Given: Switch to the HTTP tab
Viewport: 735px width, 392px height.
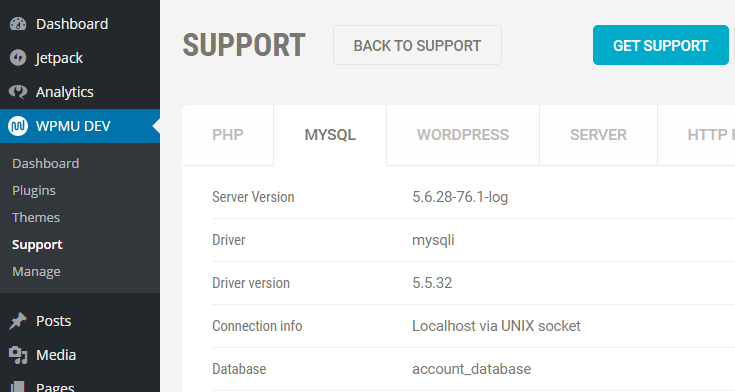Looking at the screenshot, I should (x=697, y=135).
